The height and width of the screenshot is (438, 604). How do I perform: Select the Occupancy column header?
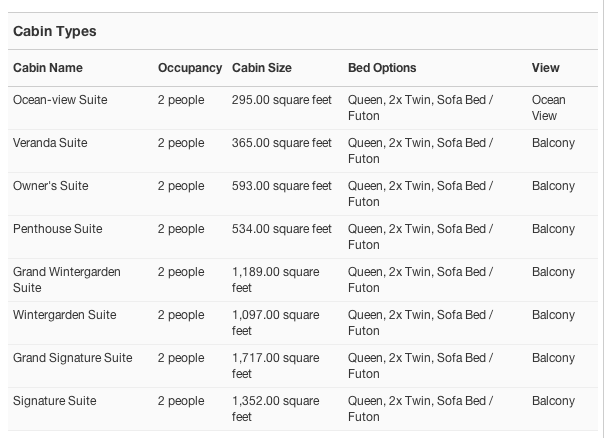click(190, 68)
